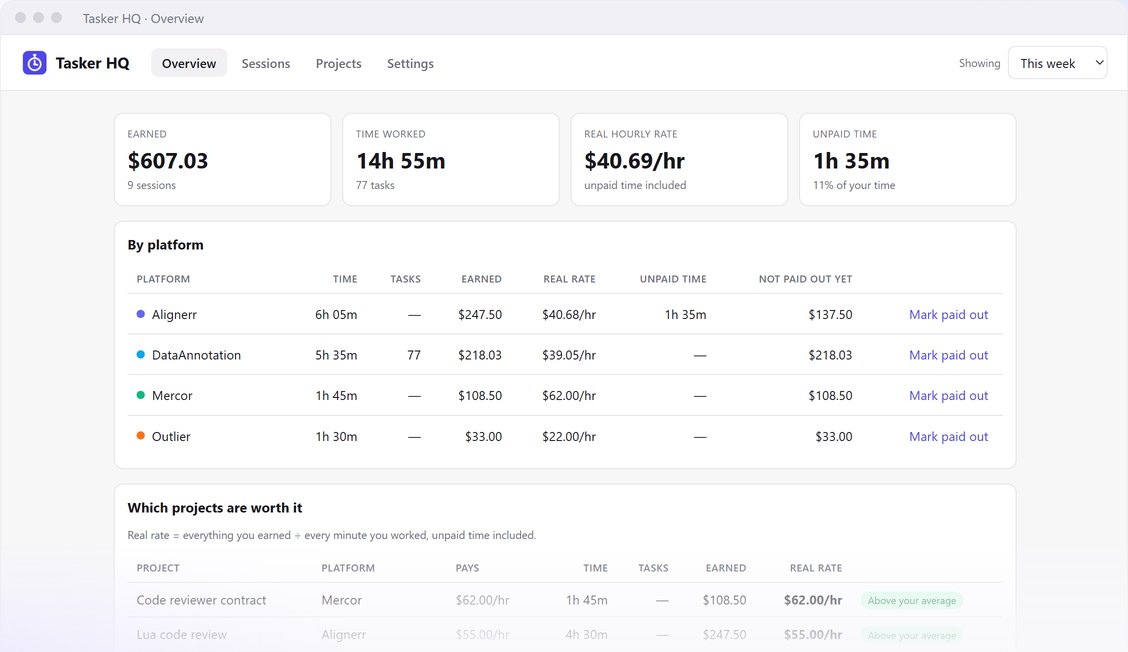The height and width of the screenshot is (652, 1128).
Task: Click the PLATFORM column header in By platform
Action: click(163, 279)
